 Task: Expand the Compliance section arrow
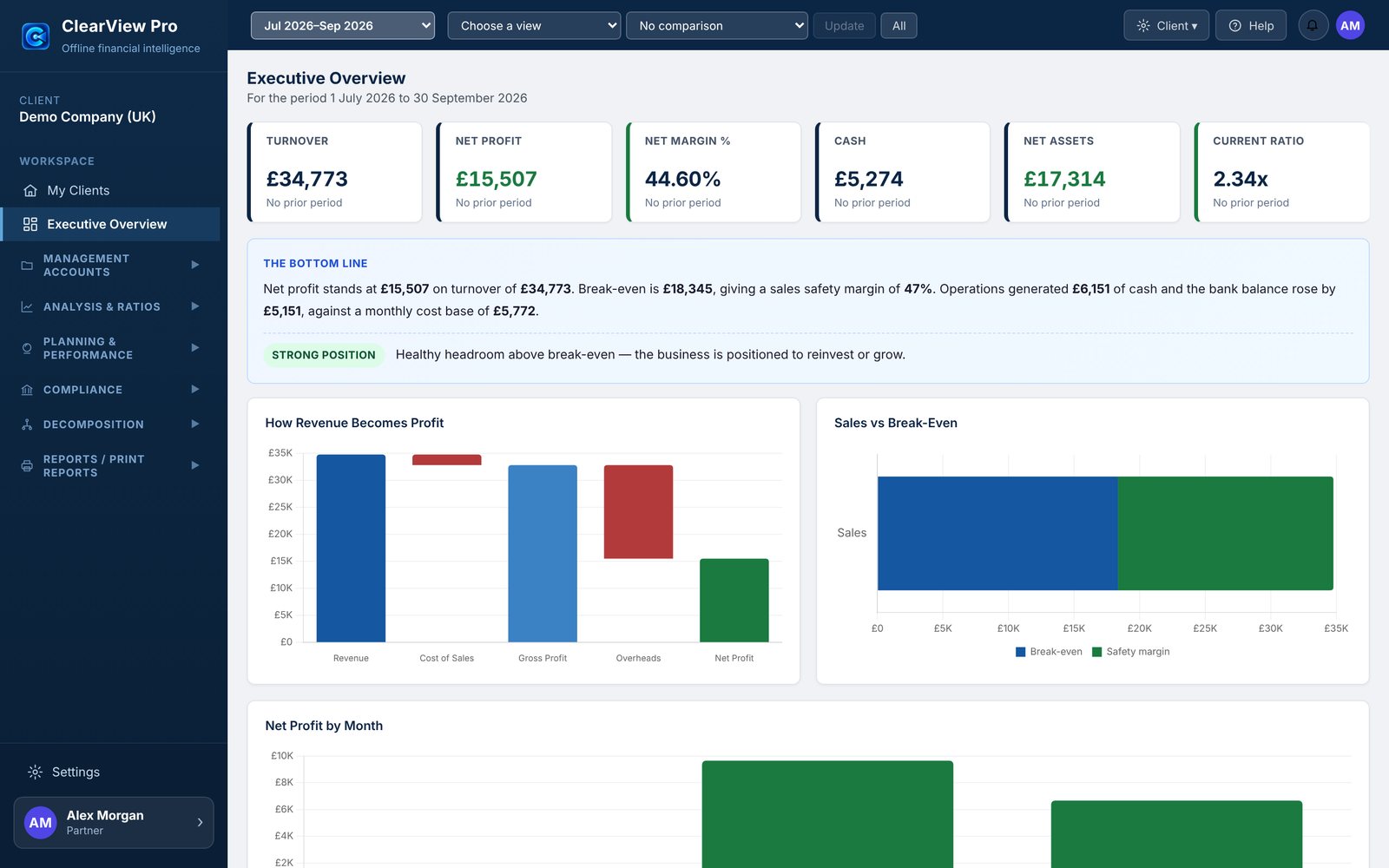pos(195,390)
